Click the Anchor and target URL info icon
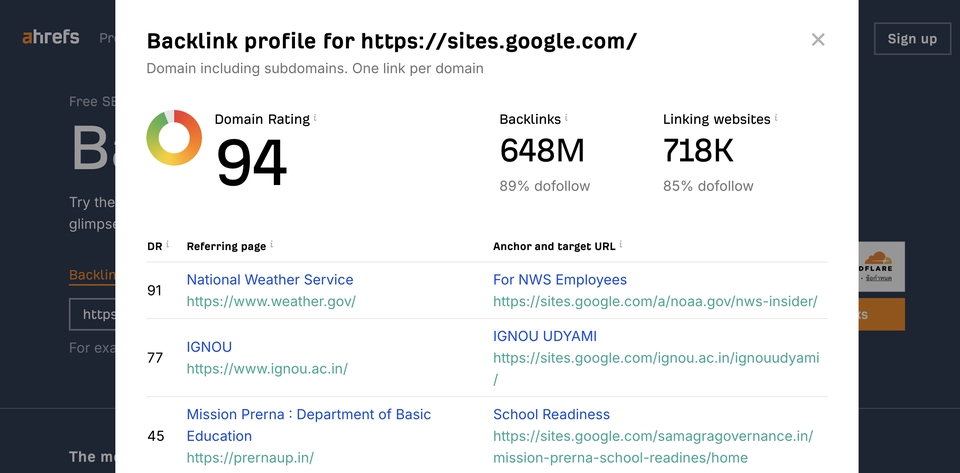The image size is (960, 473). point(622,245)
